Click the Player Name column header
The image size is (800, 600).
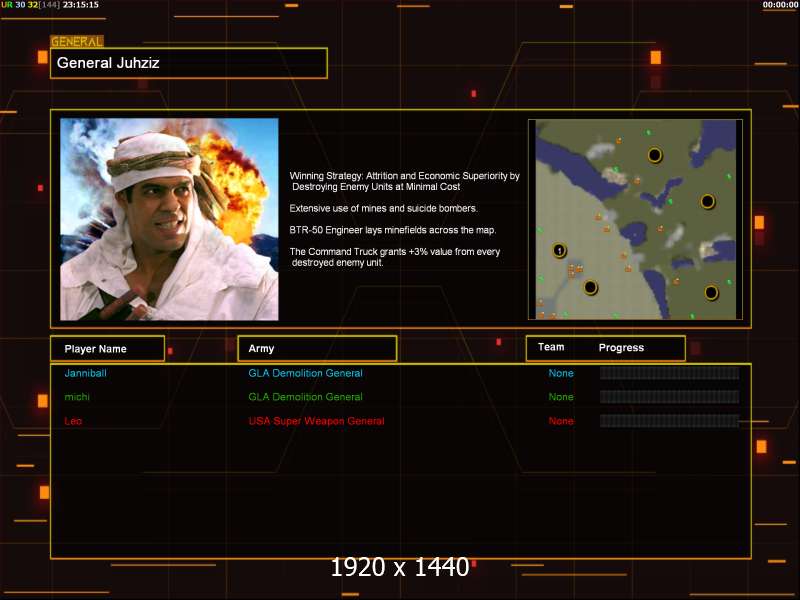point(108,349)
